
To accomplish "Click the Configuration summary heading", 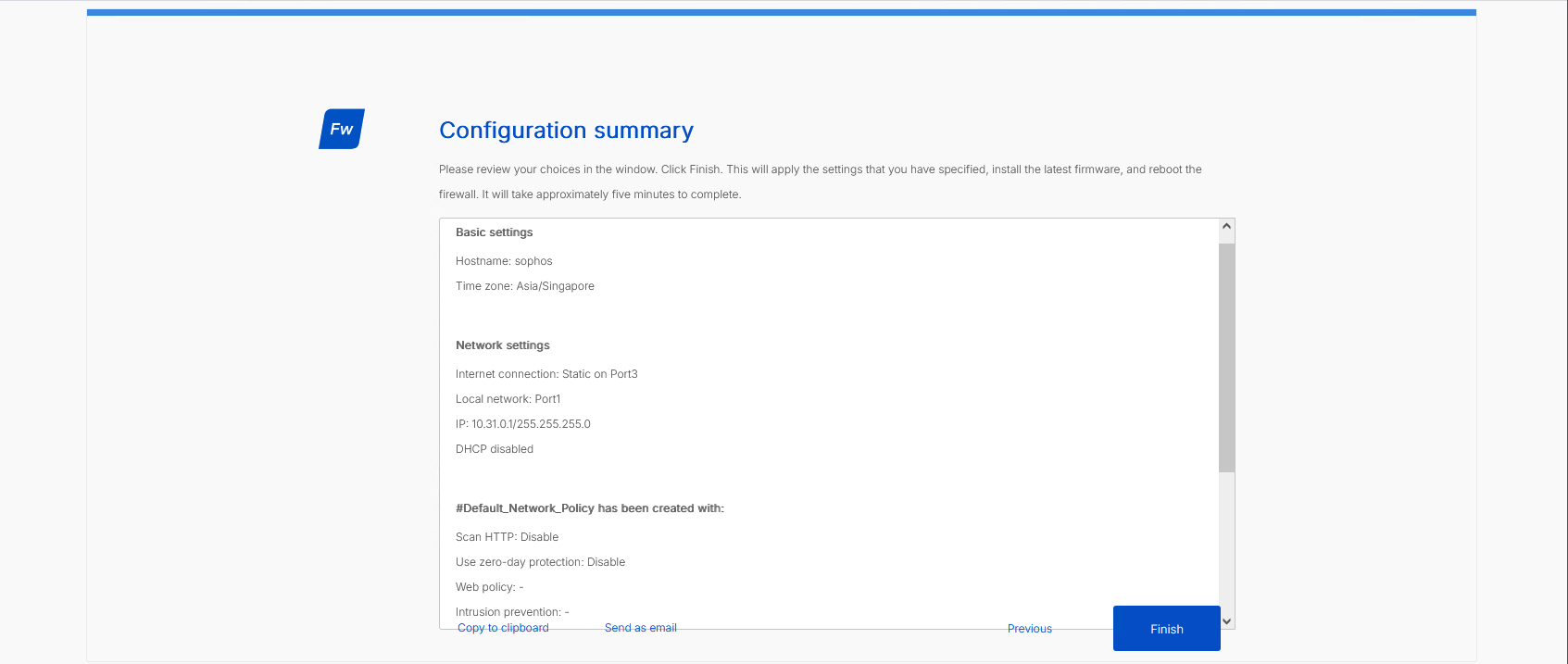I will [x=566, y=131].
